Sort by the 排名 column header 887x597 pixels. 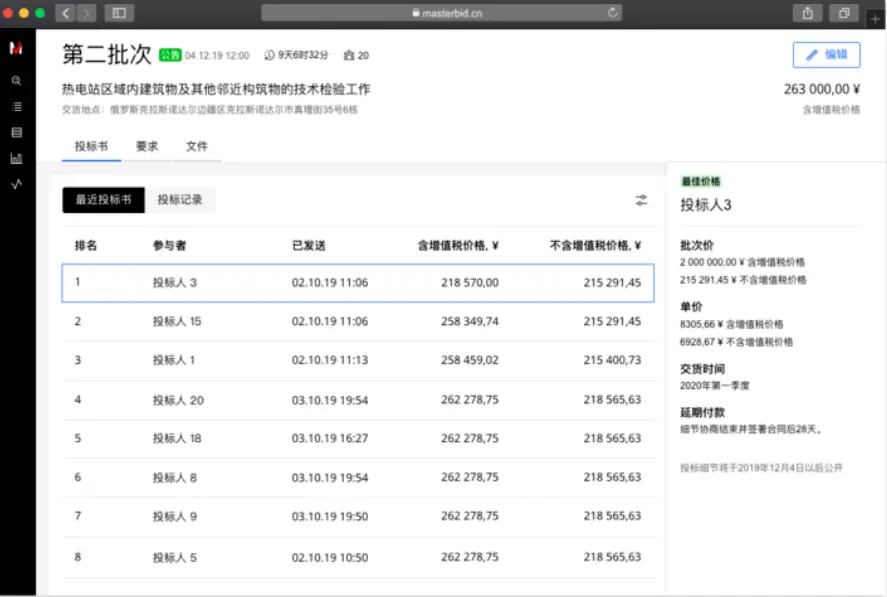pyautogui.click(x=86, y=246)
